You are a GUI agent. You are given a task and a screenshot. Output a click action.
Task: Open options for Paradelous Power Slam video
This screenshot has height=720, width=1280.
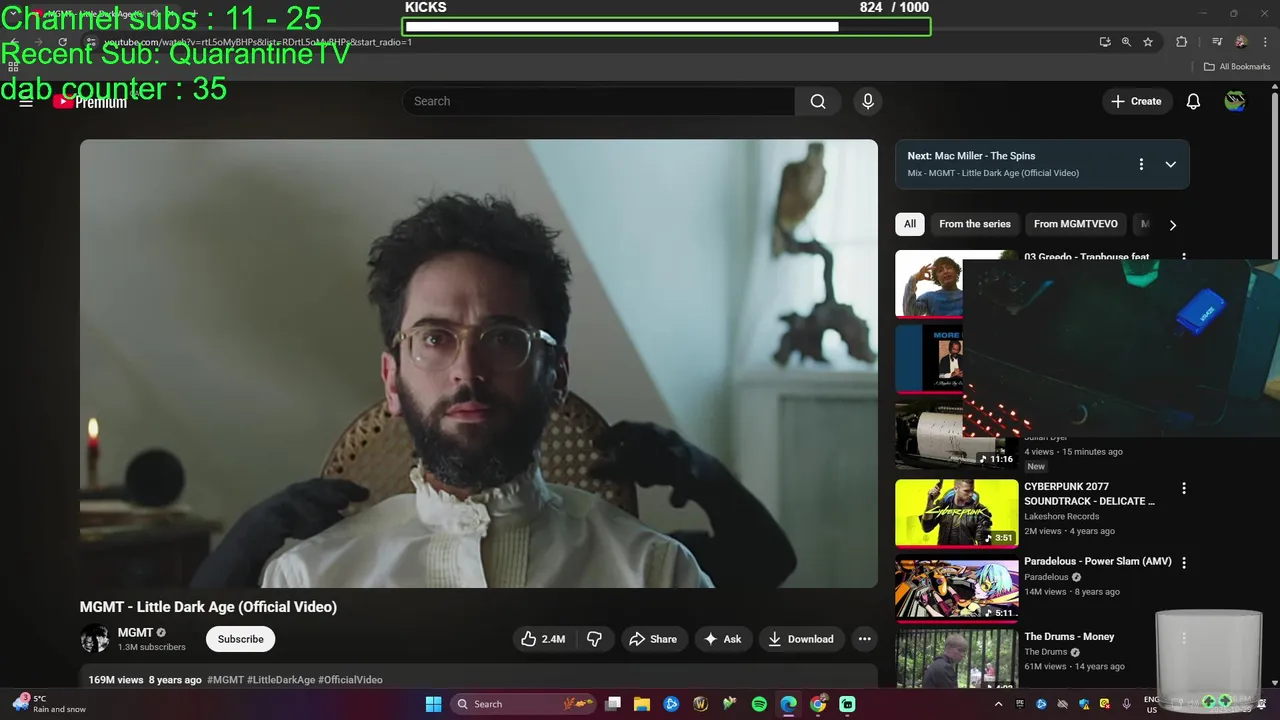[1184, 563]
